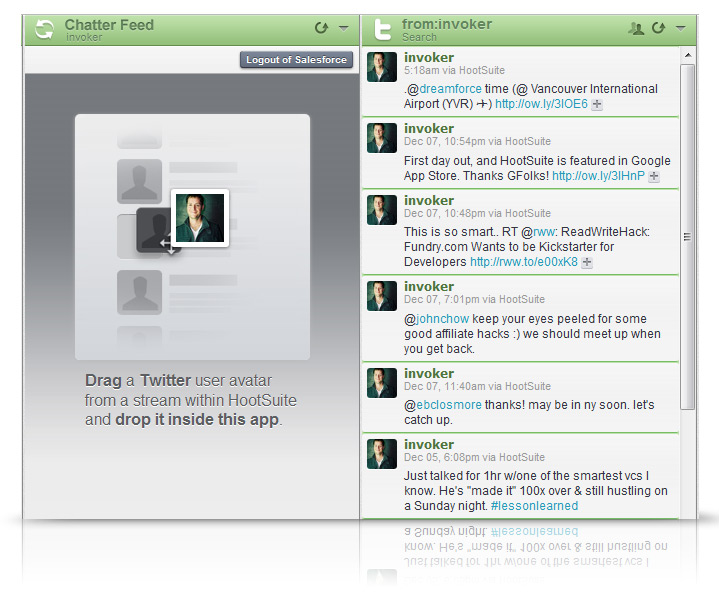Click the tweet stream scrollbar thumb
The width and height of the screenshot is (719, 595).
[x=687, y=237]
